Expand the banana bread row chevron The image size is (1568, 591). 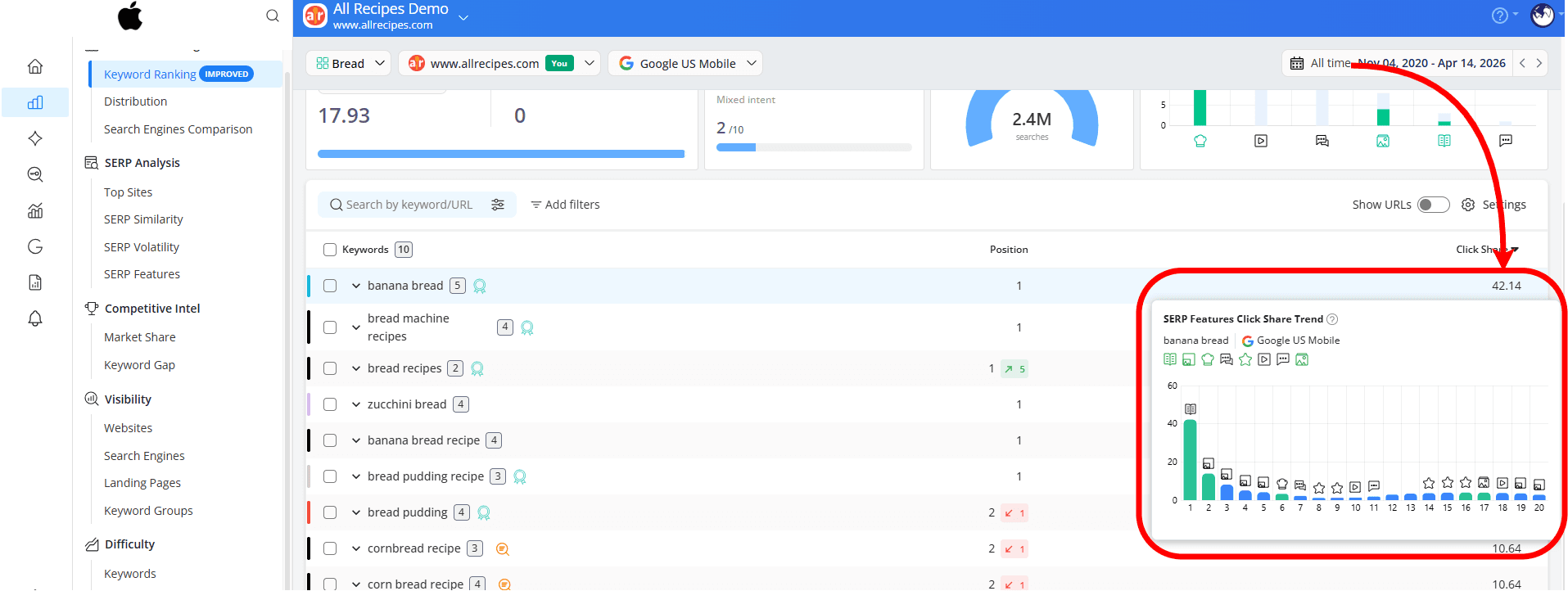tap(356, 286)
